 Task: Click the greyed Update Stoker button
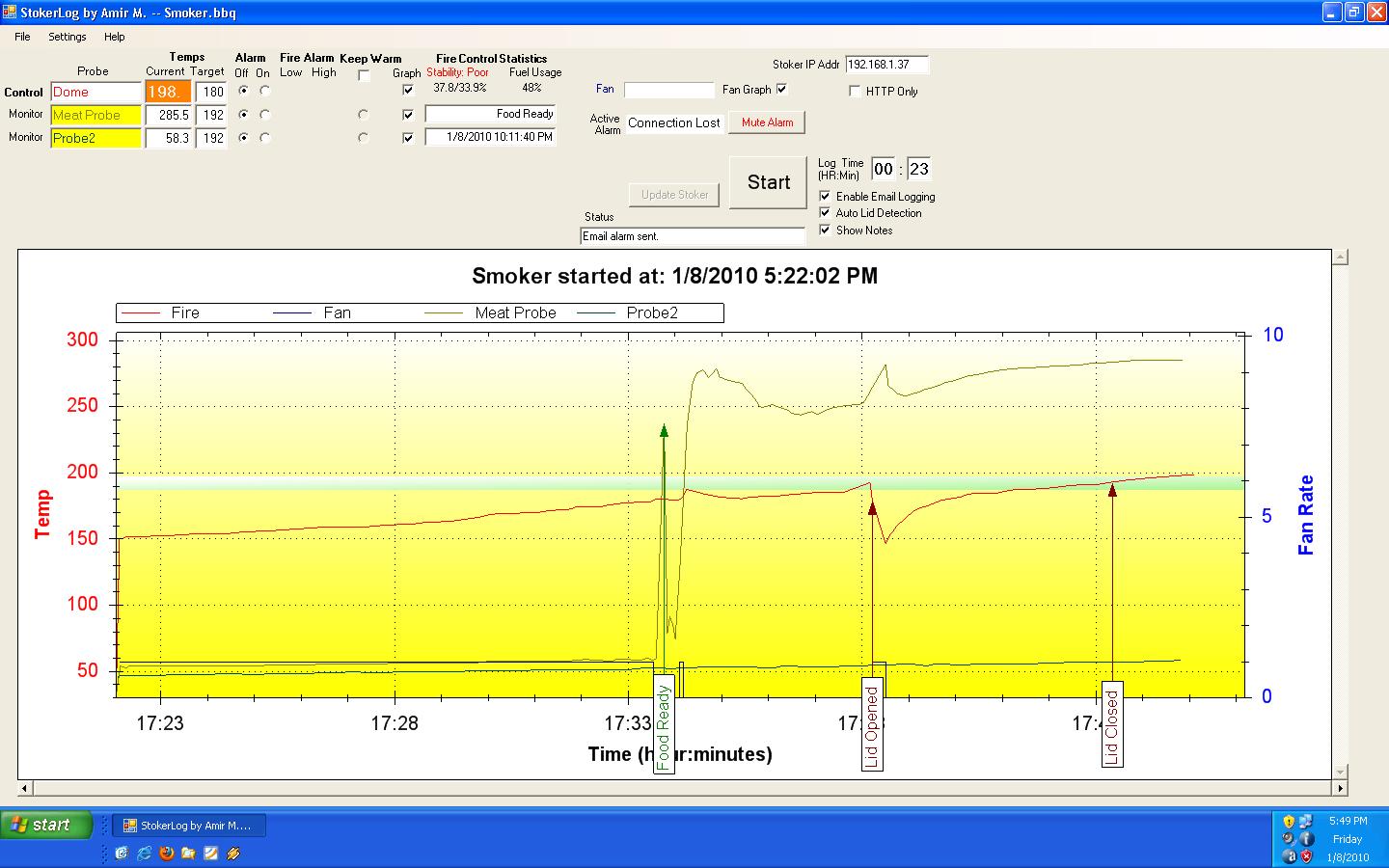pos(674,195)
